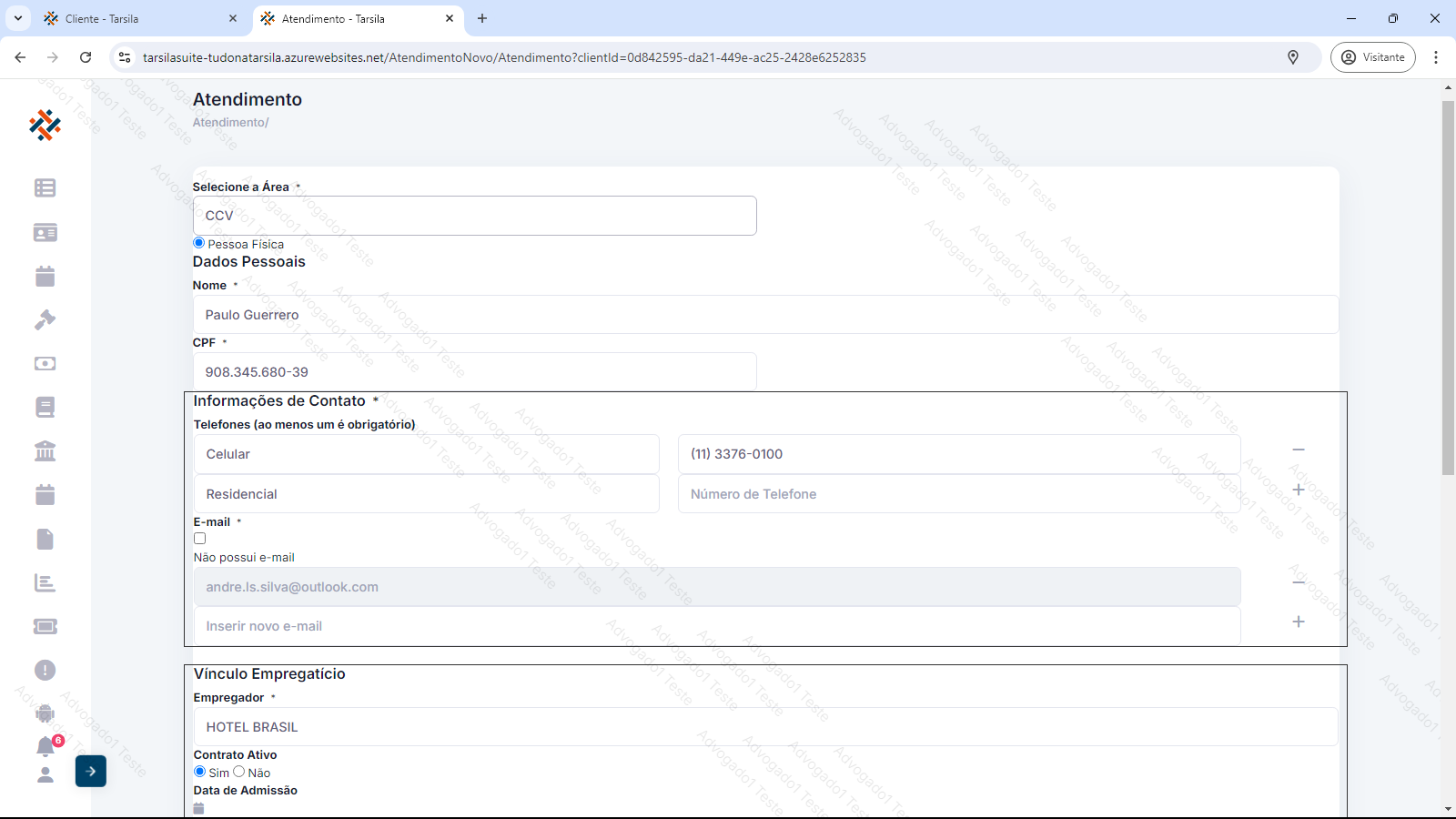Expand the sidebar with arrow button

tap(91, 772)
